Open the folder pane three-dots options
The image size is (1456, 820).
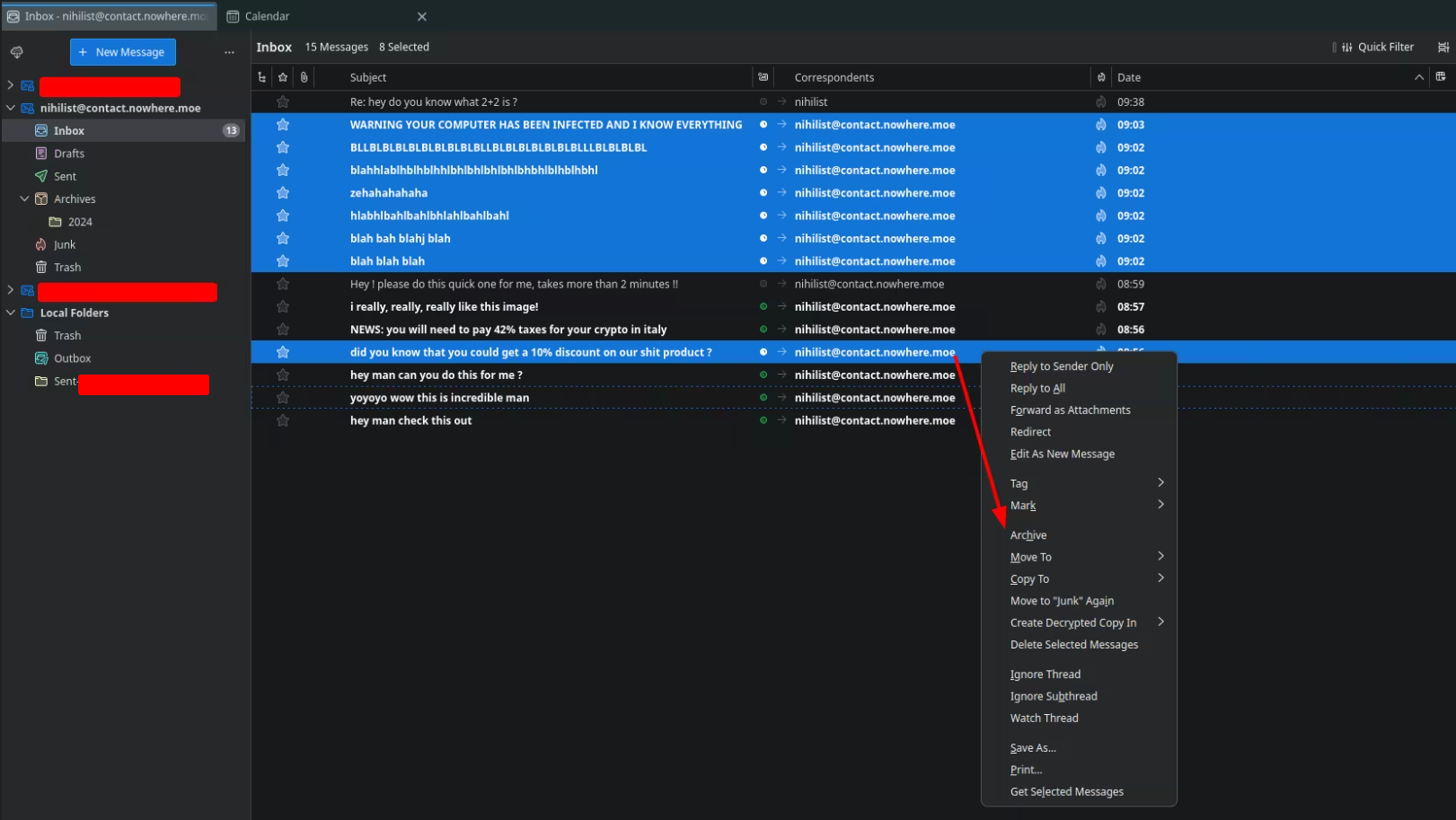tap(229, 52)
